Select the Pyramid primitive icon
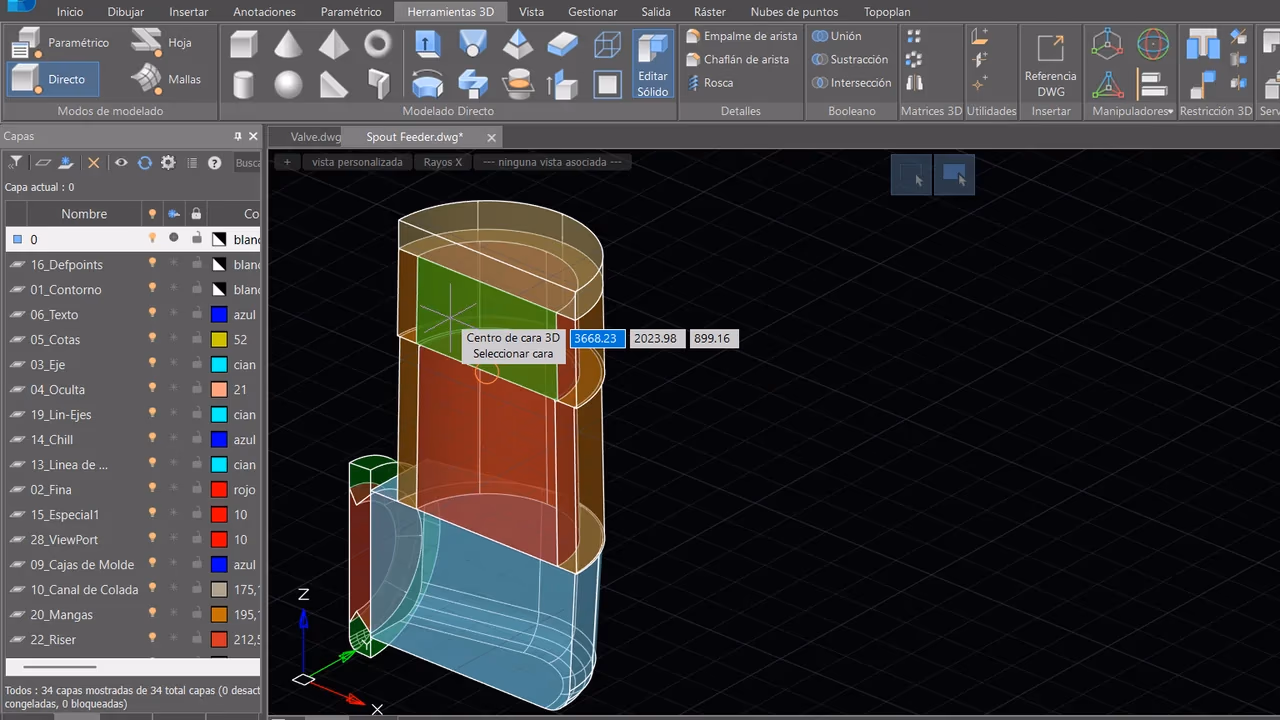The image size is (1280, 720). (x=333, y=44)
